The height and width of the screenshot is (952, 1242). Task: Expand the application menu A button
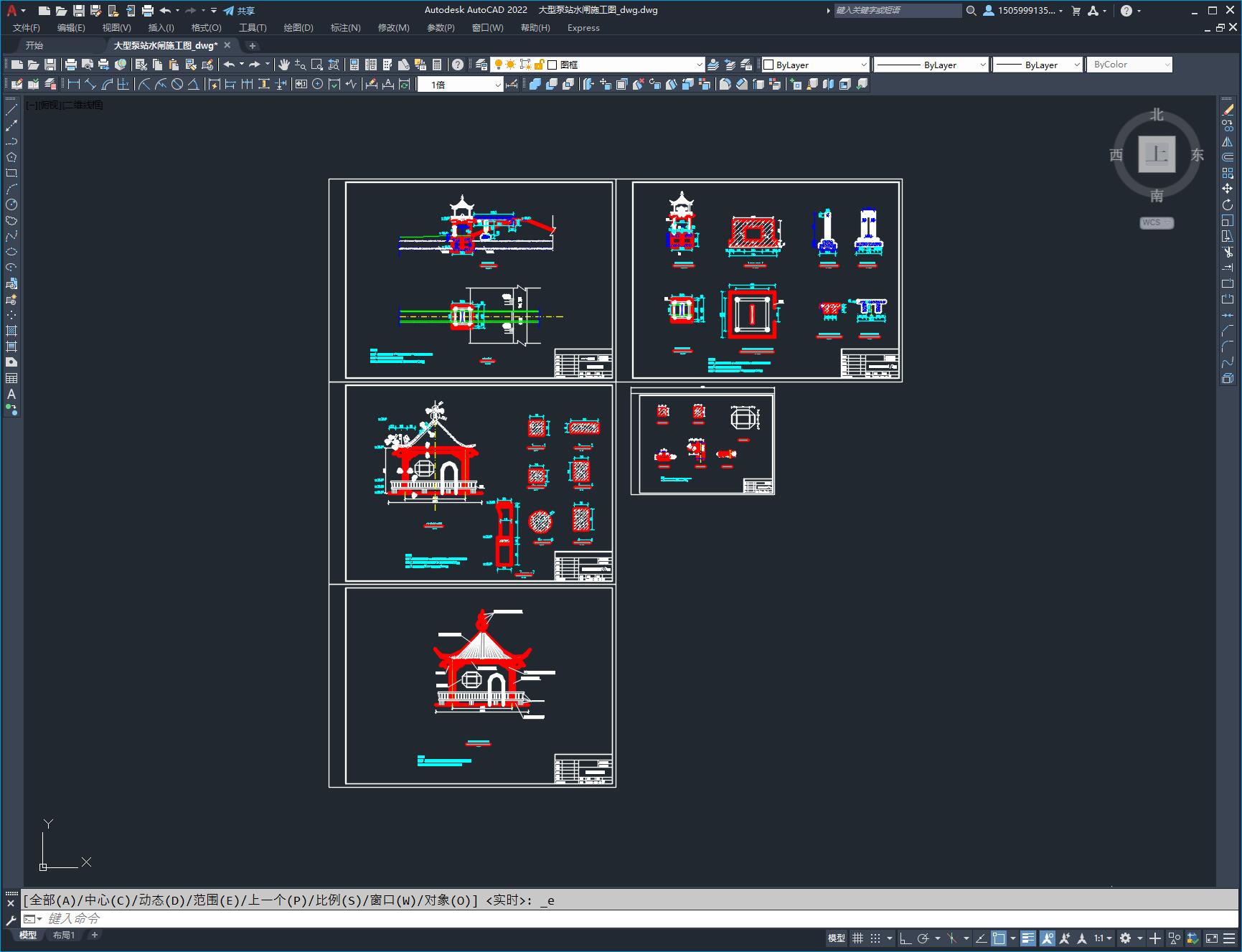click(x=16, y=11)
